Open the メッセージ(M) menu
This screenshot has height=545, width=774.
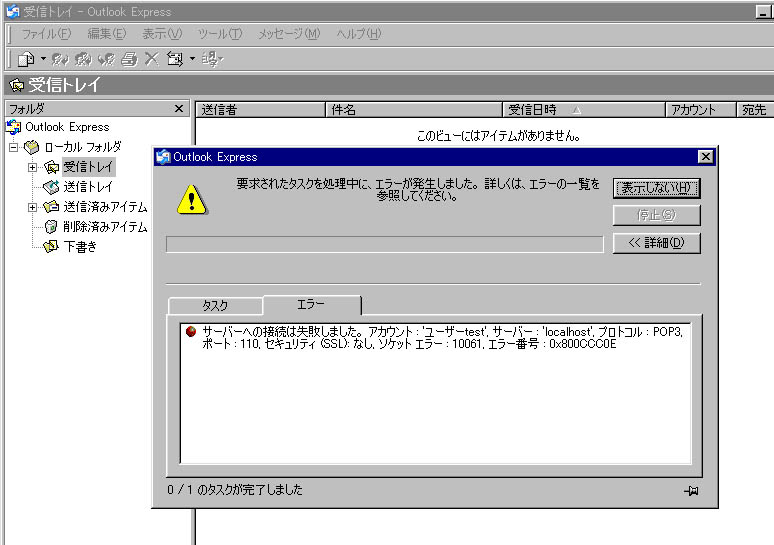[289, 34]
